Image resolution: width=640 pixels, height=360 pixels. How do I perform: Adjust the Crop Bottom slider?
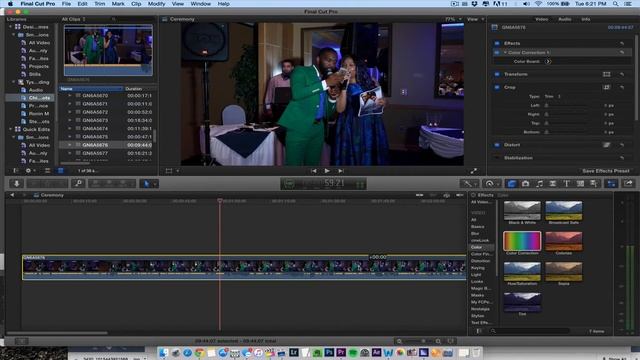pyautogui.click(x=567, y=132)
